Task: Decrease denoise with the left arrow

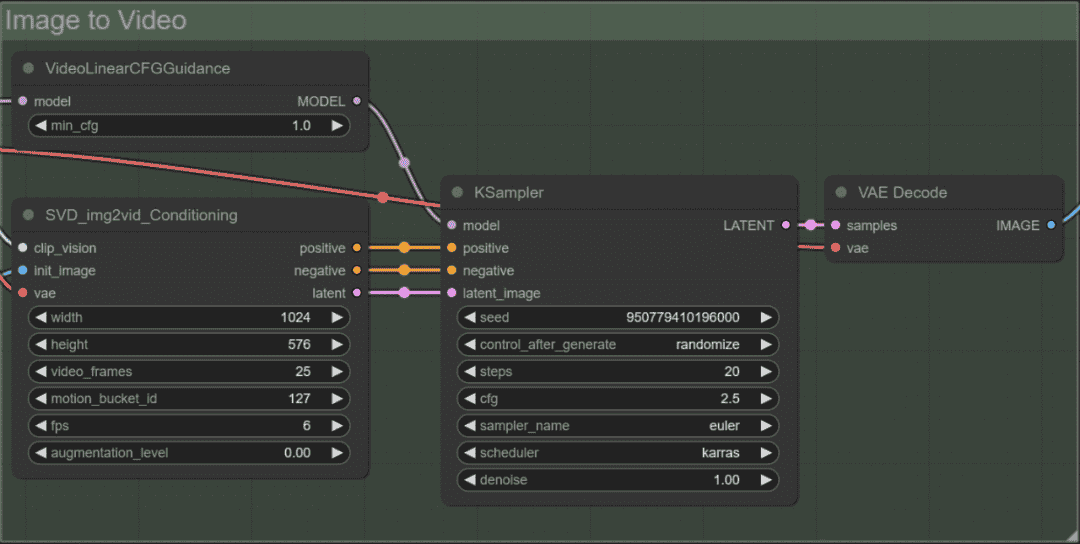Action: (470, 480)
